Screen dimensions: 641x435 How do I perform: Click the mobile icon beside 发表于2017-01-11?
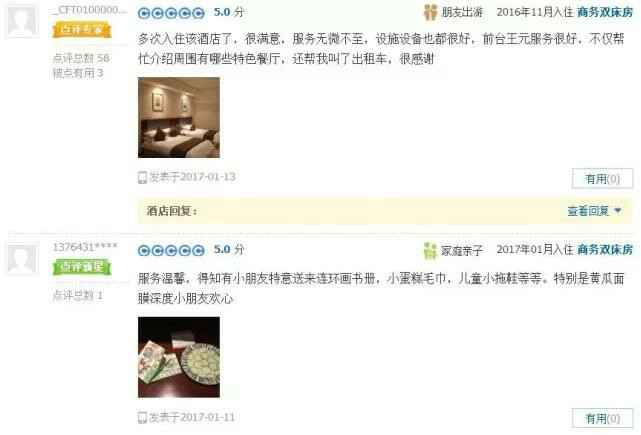142,417
